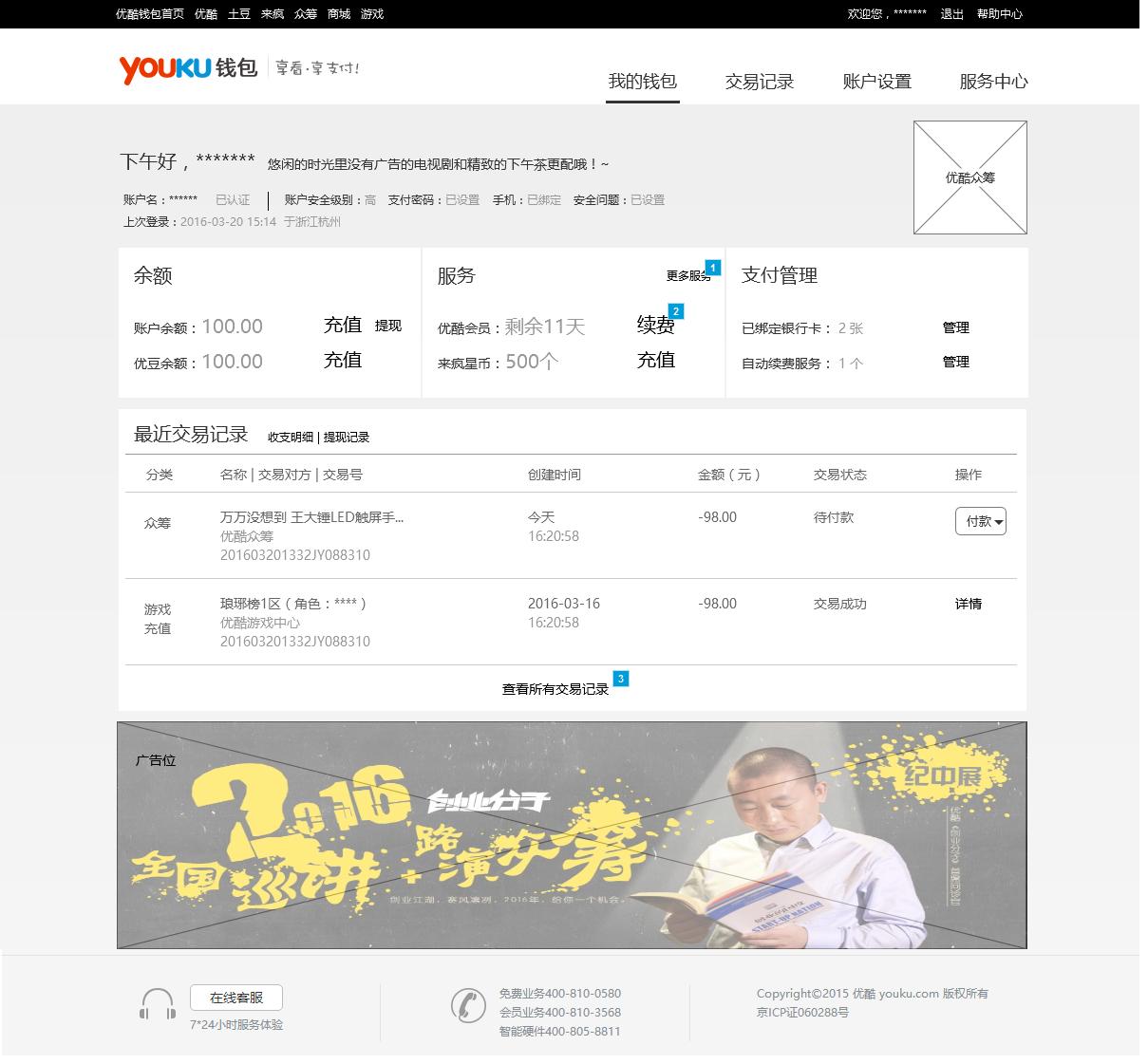1148x1064 pixels.
Task: Open 详情 for the game recharge transaction
Action: click(968, 604)
